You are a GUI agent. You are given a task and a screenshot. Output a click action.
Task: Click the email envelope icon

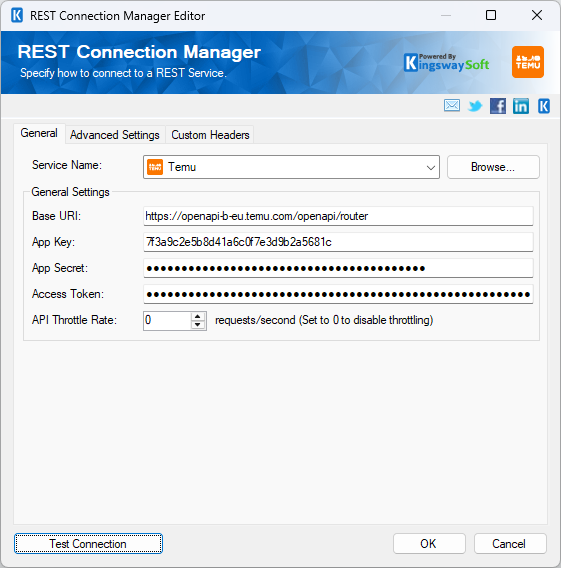point(452,106)
